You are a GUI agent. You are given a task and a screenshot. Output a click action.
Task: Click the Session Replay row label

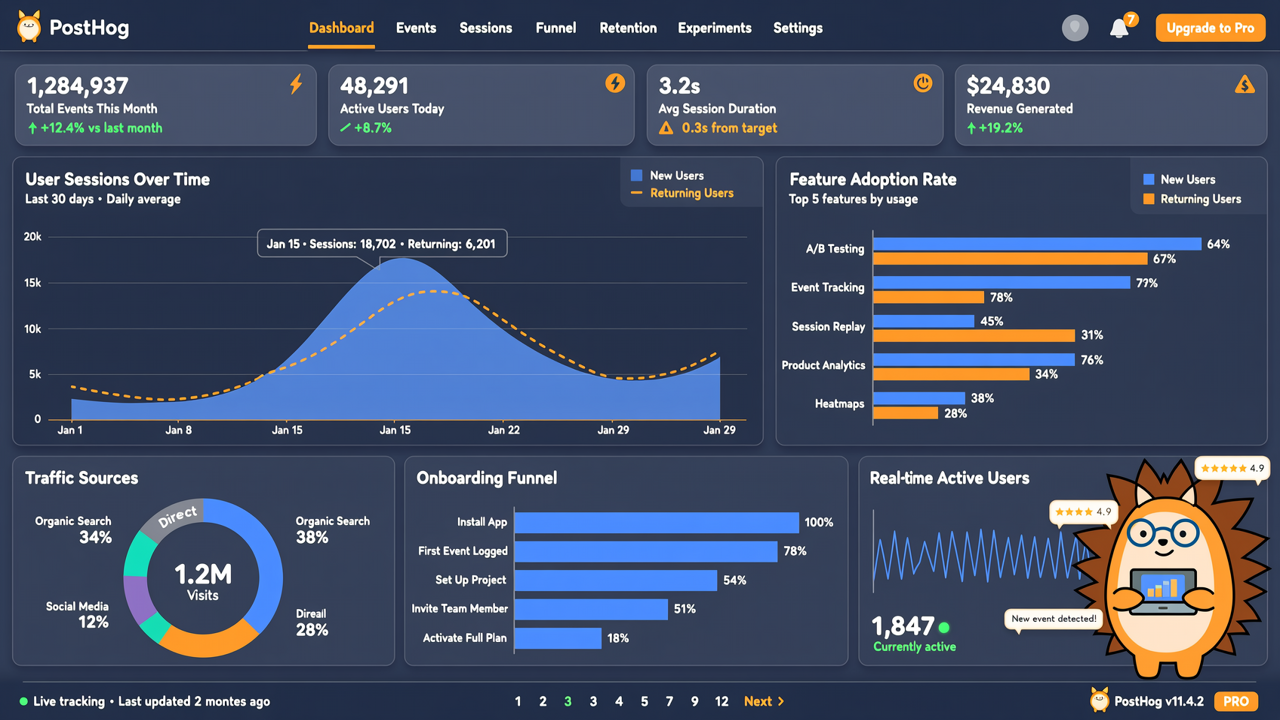tap(829, 326)
